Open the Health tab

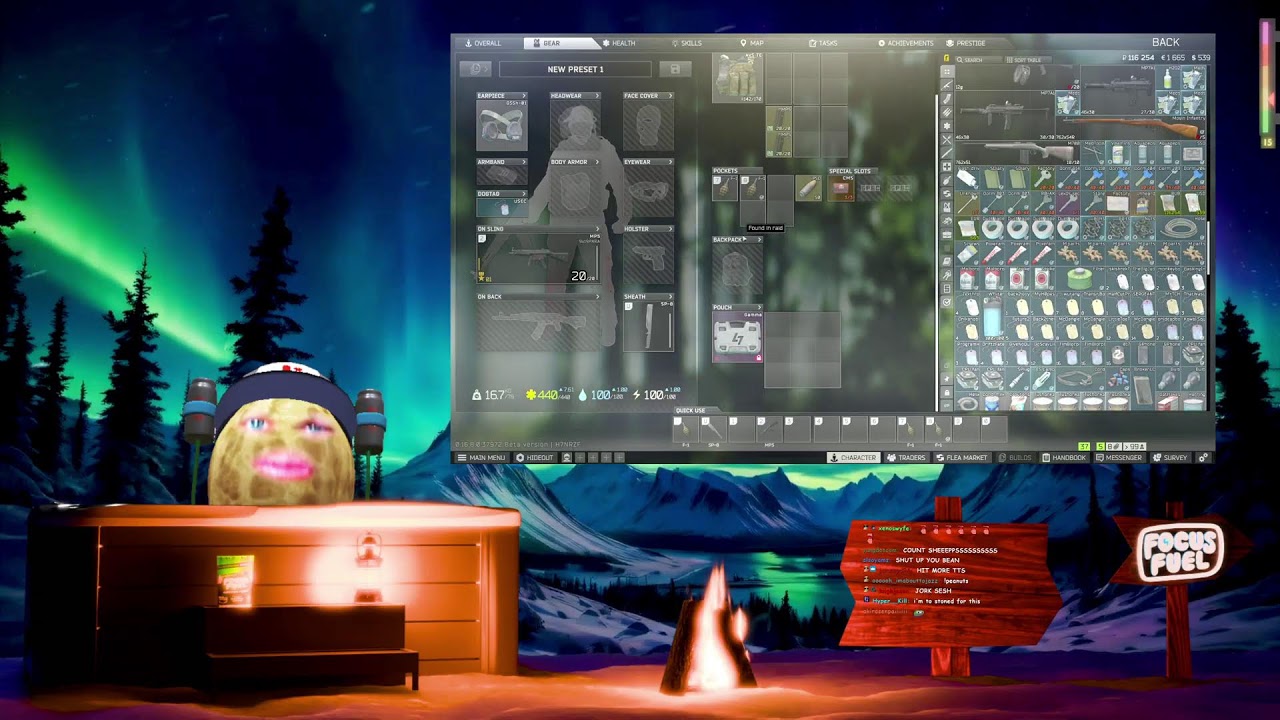pyautogui.click(x=619, y=43)
